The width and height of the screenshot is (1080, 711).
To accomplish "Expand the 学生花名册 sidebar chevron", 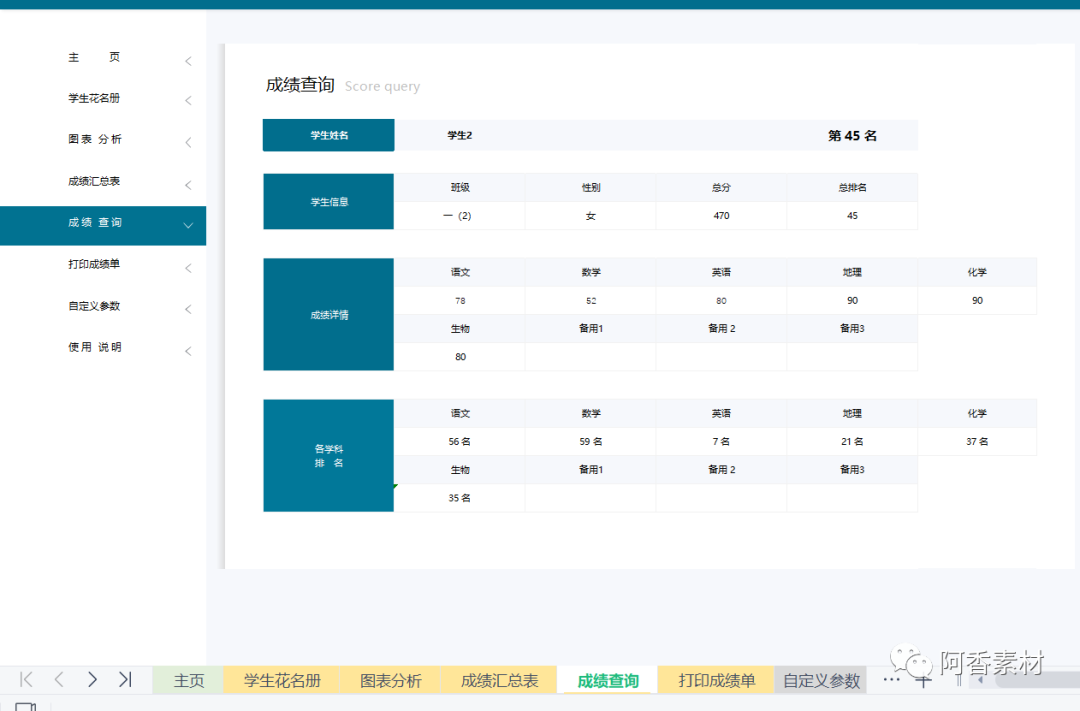I will pyautogui.click(x=188, y=101).
